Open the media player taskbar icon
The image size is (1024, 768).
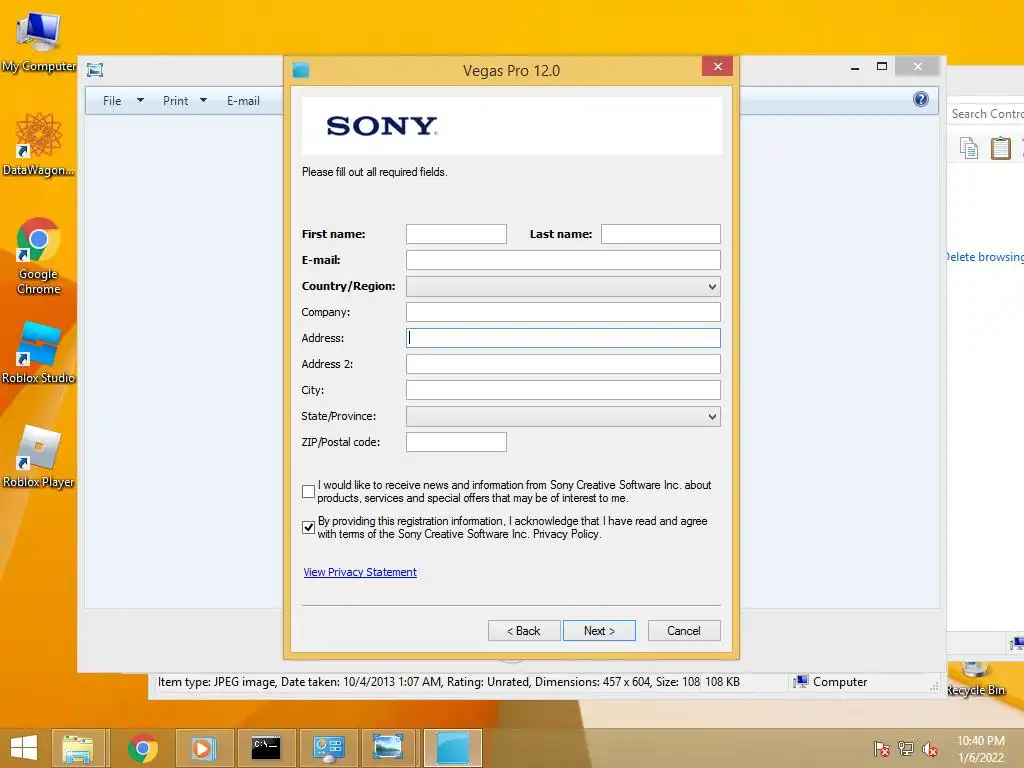click(x=203, y=748)
